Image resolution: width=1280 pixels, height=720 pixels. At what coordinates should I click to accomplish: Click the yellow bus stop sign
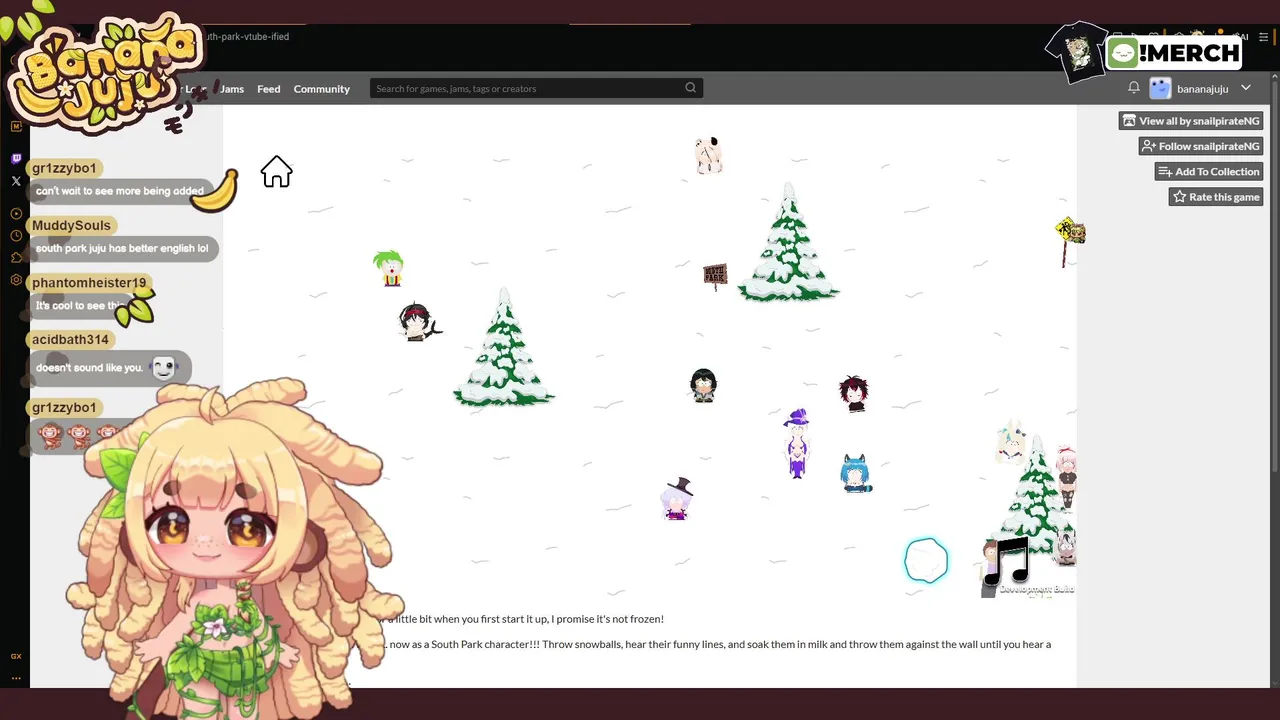point(1069,240)
